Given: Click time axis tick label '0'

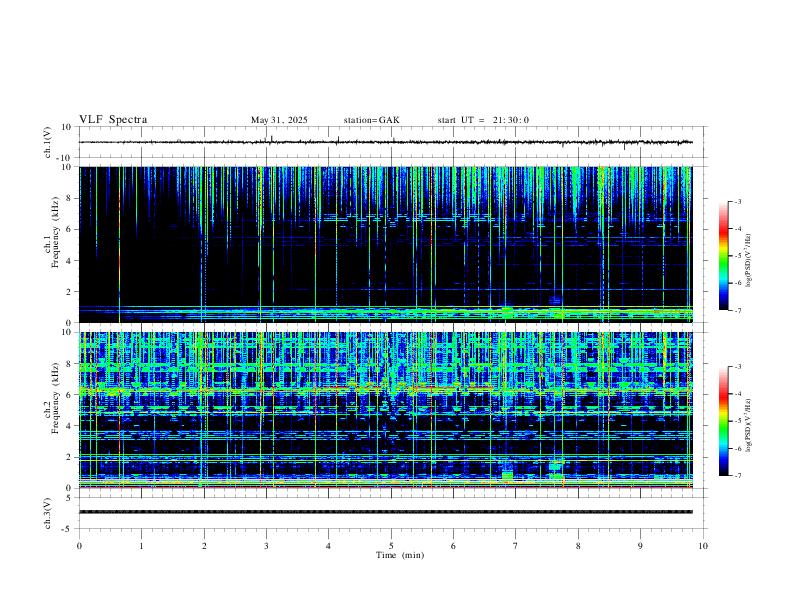Looking at the screenshot, I should click(79, 546).
